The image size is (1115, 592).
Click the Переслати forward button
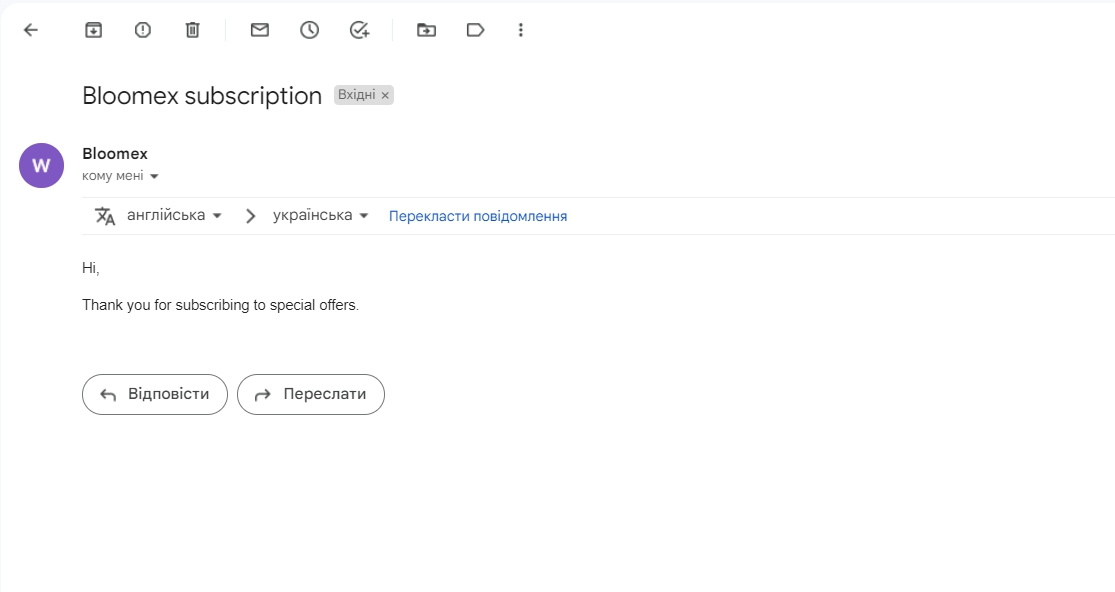pos(311,394)
